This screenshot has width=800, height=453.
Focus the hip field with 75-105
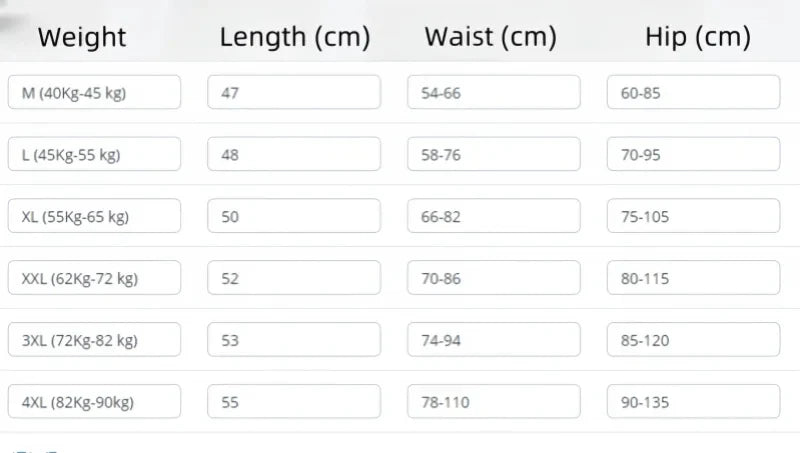tap(693, 217)
